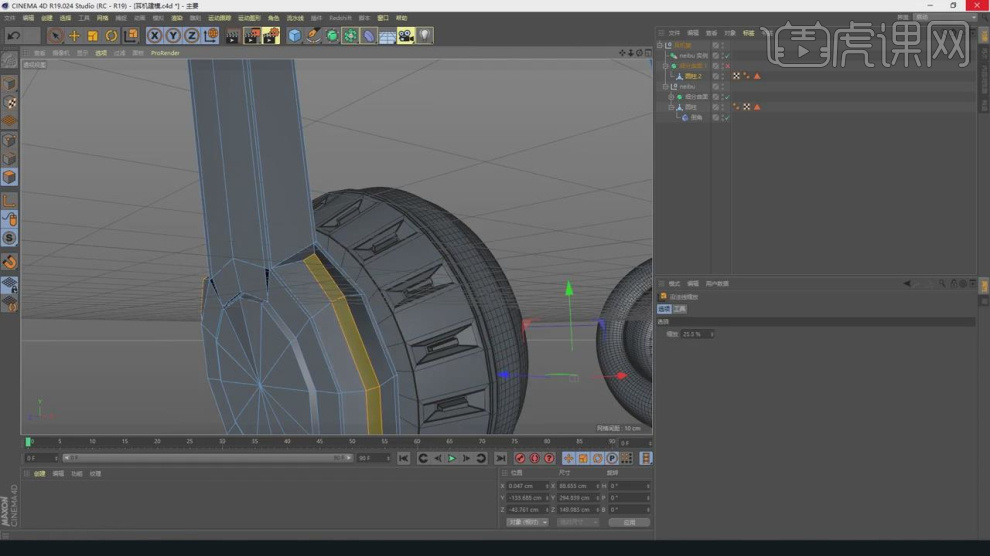Open the Floor/grid scene object icon
This screenshot has width=990, height=556.
(386, 36)
